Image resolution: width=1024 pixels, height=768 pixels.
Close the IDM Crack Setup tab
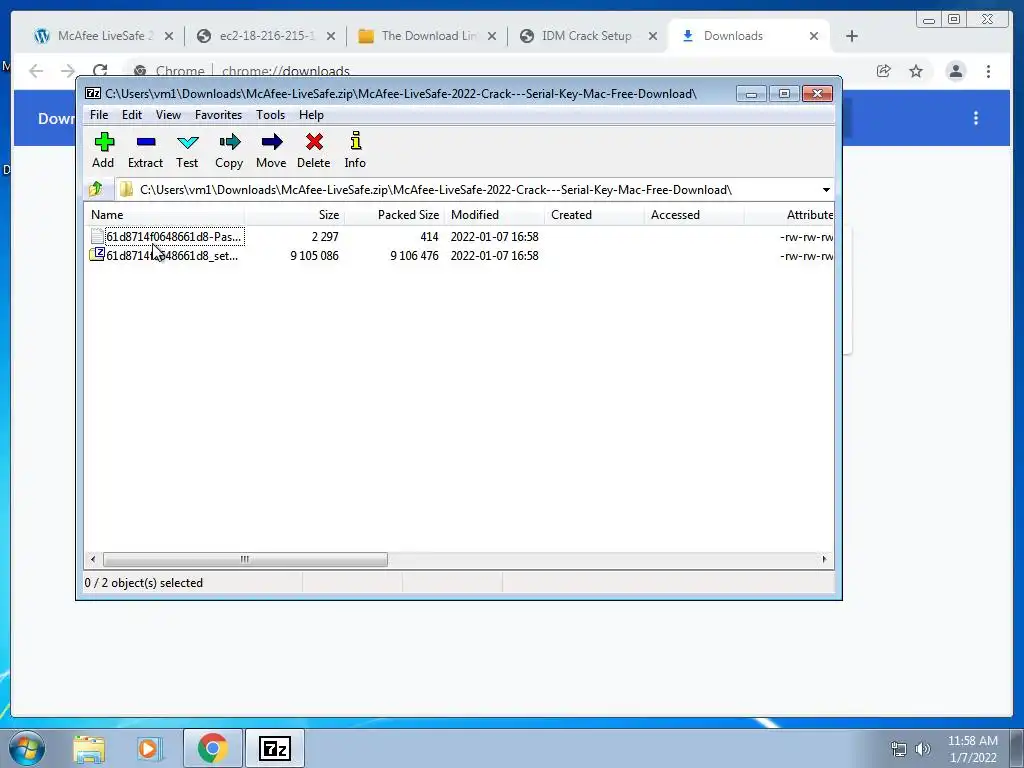click(652, 36)
